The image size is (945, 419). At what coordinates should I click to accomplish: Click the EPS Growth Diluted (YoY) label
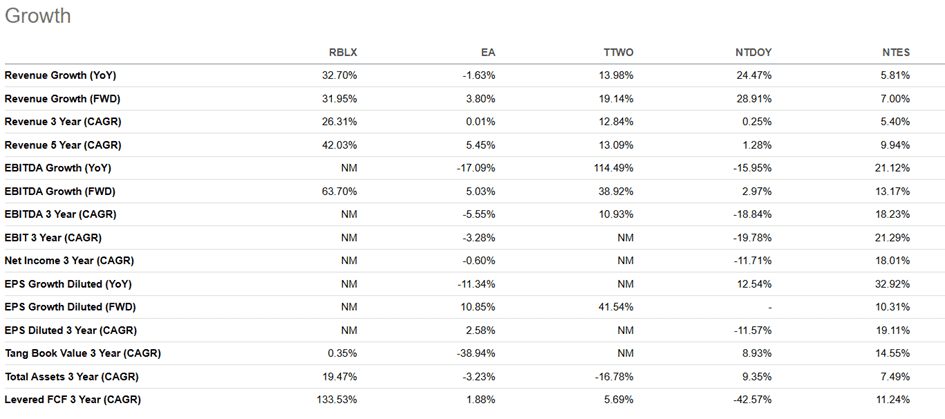[73, 284]
